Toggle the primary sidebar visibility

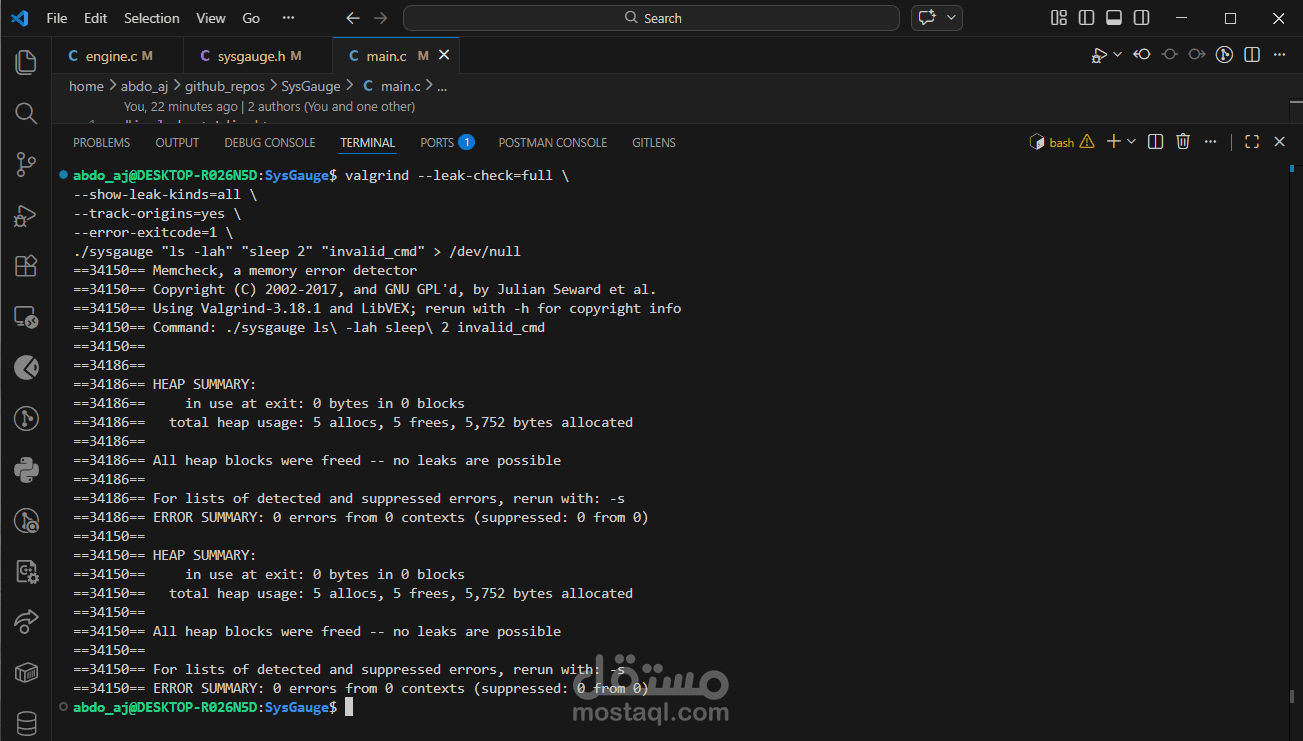[1086, 18]
